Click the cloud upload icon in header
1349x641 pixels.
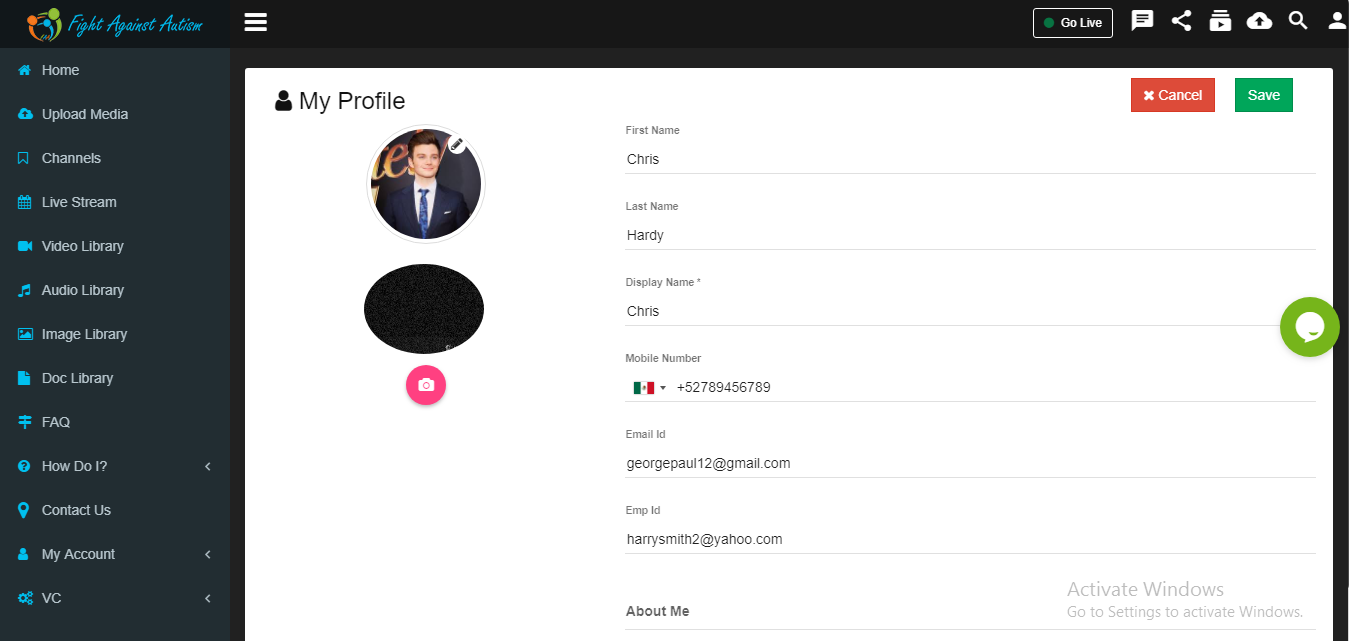1259,21
